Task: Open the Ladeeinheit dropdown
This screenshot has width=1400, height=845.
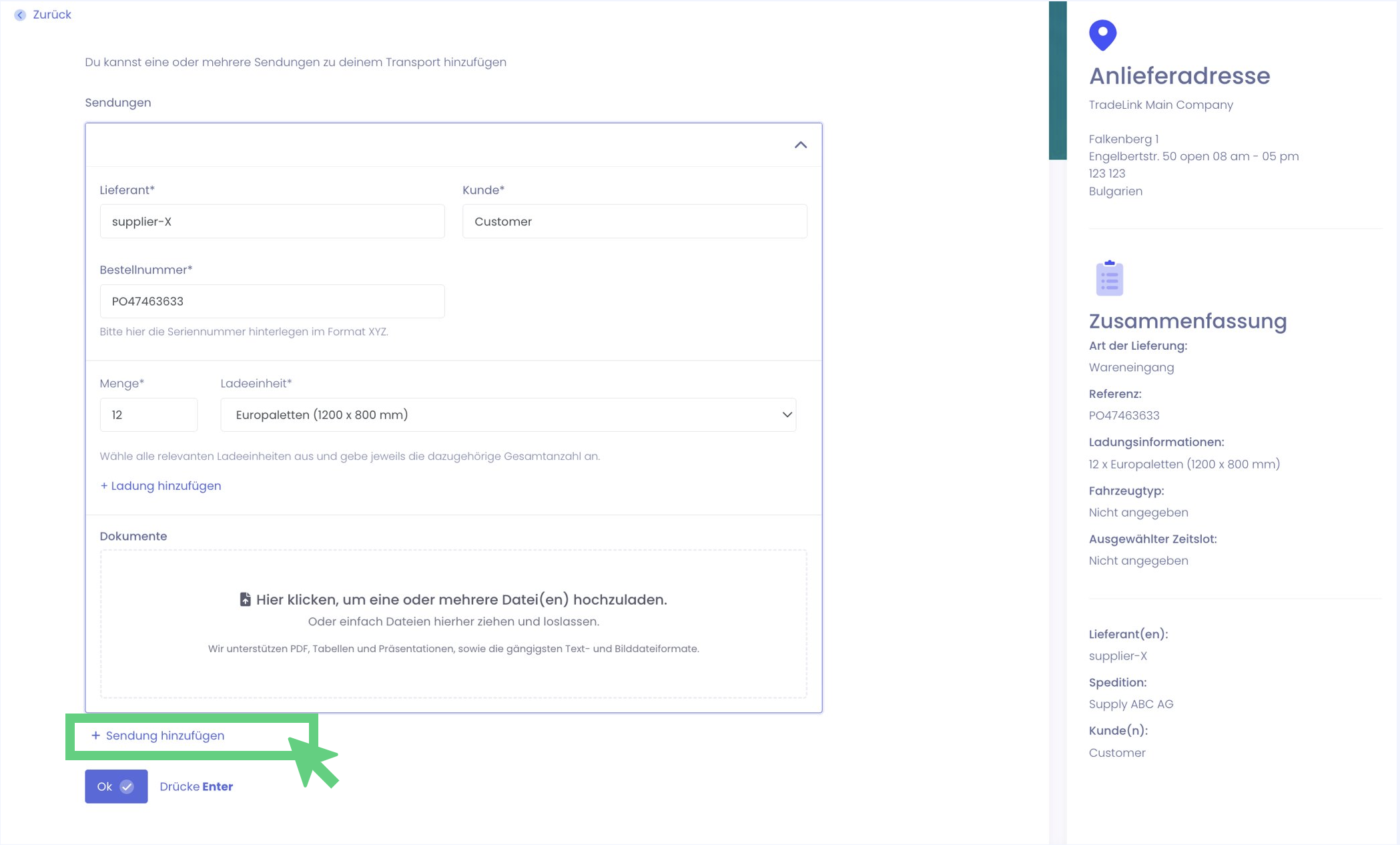Action: point(507,415)
